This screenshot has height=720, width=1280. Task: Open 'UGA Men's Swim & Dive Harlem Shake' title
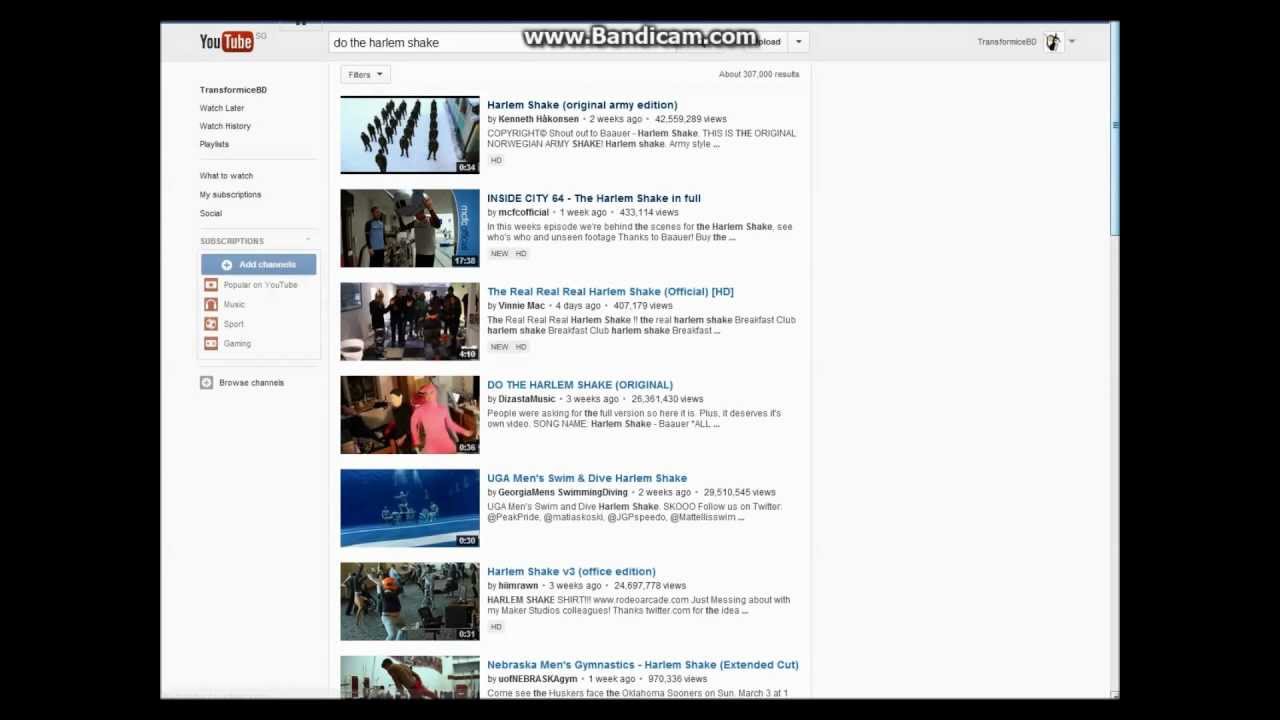pyautogui.click(x=587, y=478)
